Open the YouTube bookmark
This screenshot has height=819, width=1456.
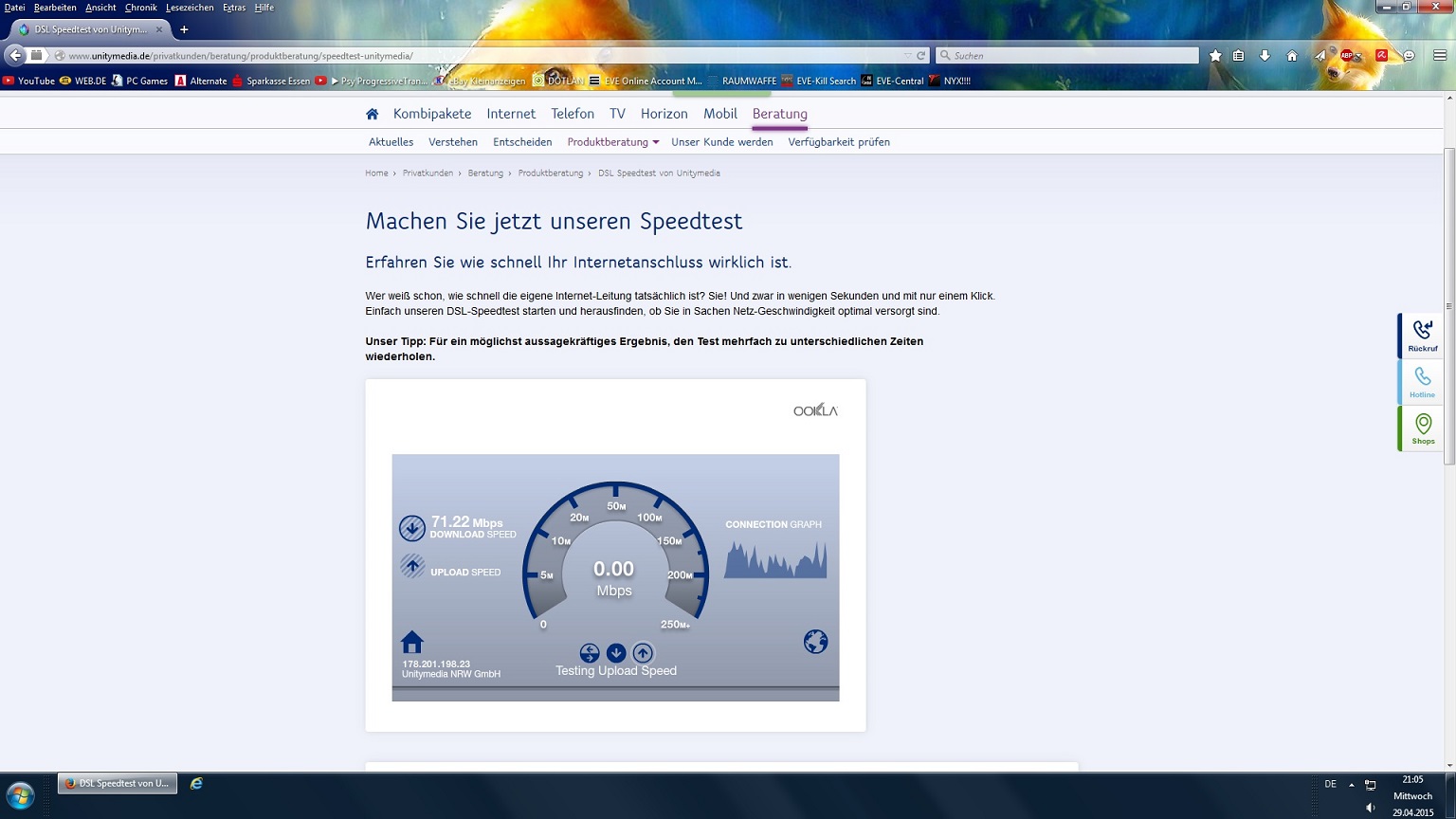pos(28,81)
